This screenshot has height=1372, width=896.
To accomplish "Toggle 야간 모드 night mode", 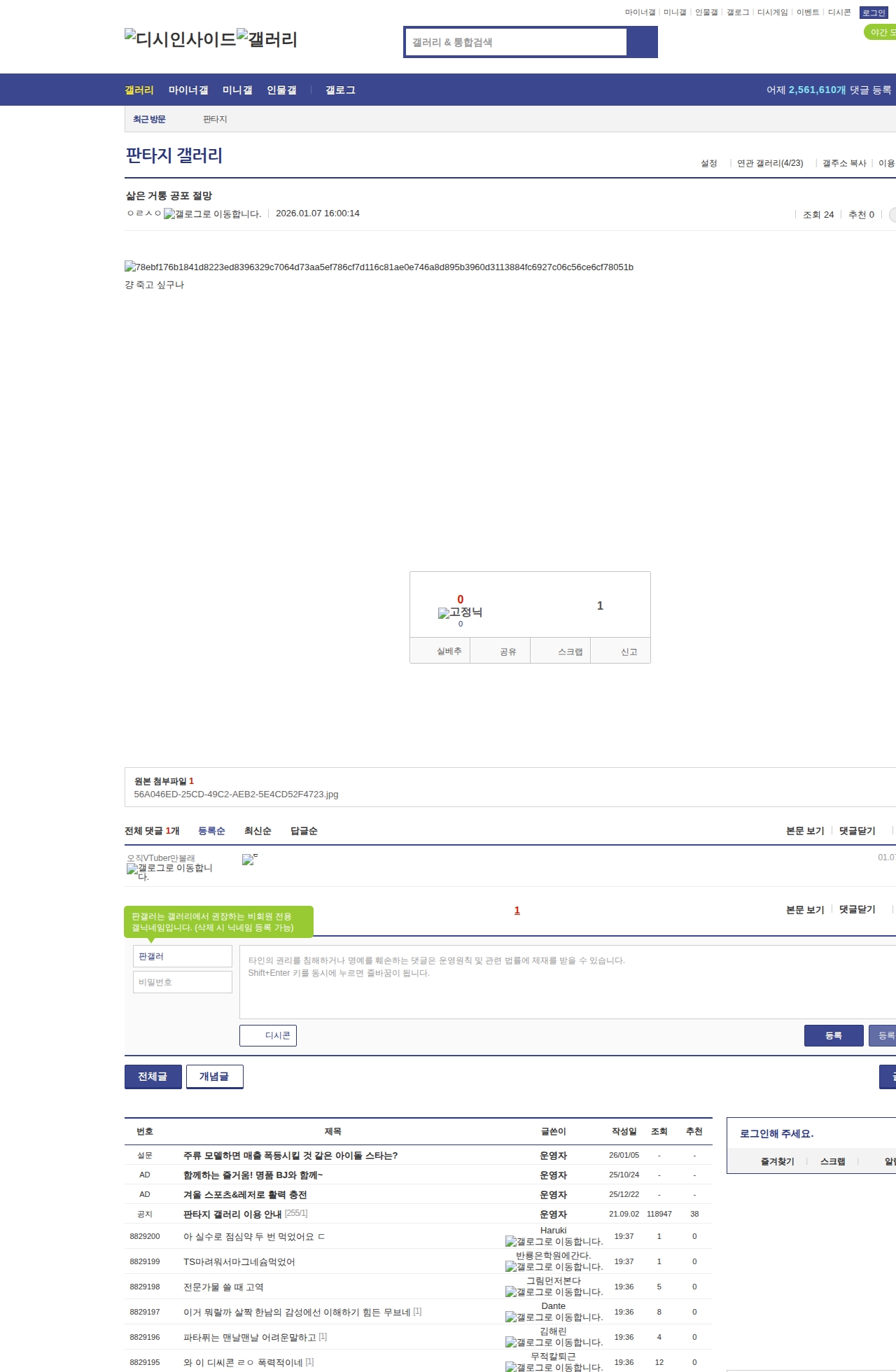I will point(881,32).
